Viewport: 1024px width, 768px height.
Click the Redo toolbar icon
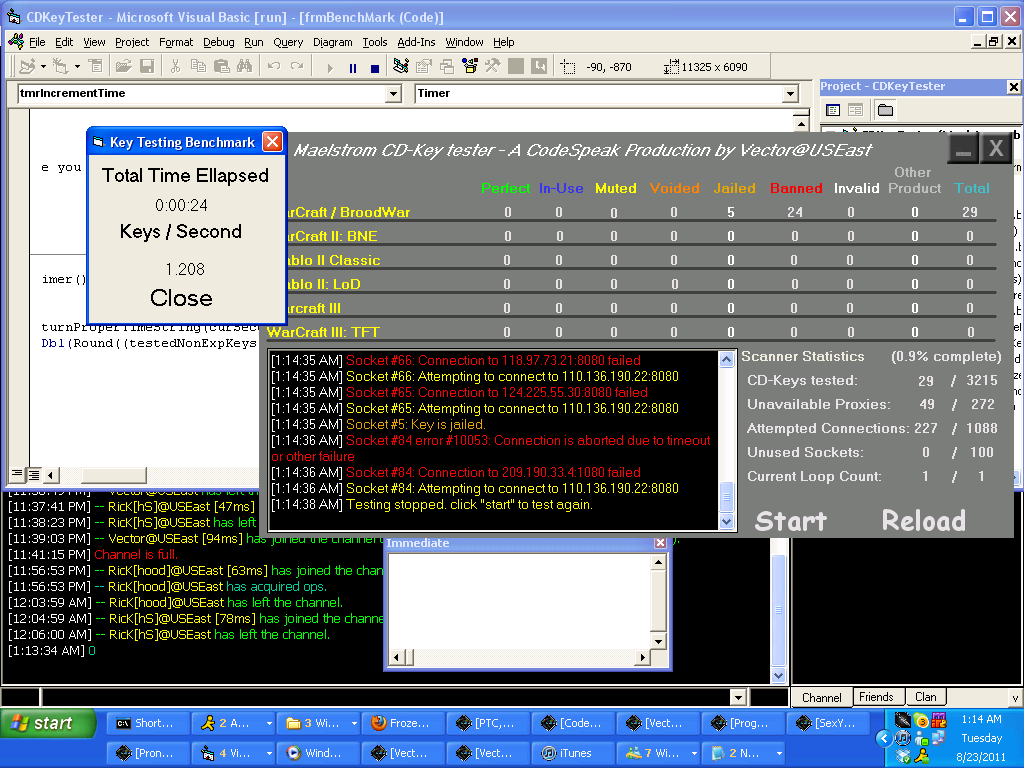(297, 67)
